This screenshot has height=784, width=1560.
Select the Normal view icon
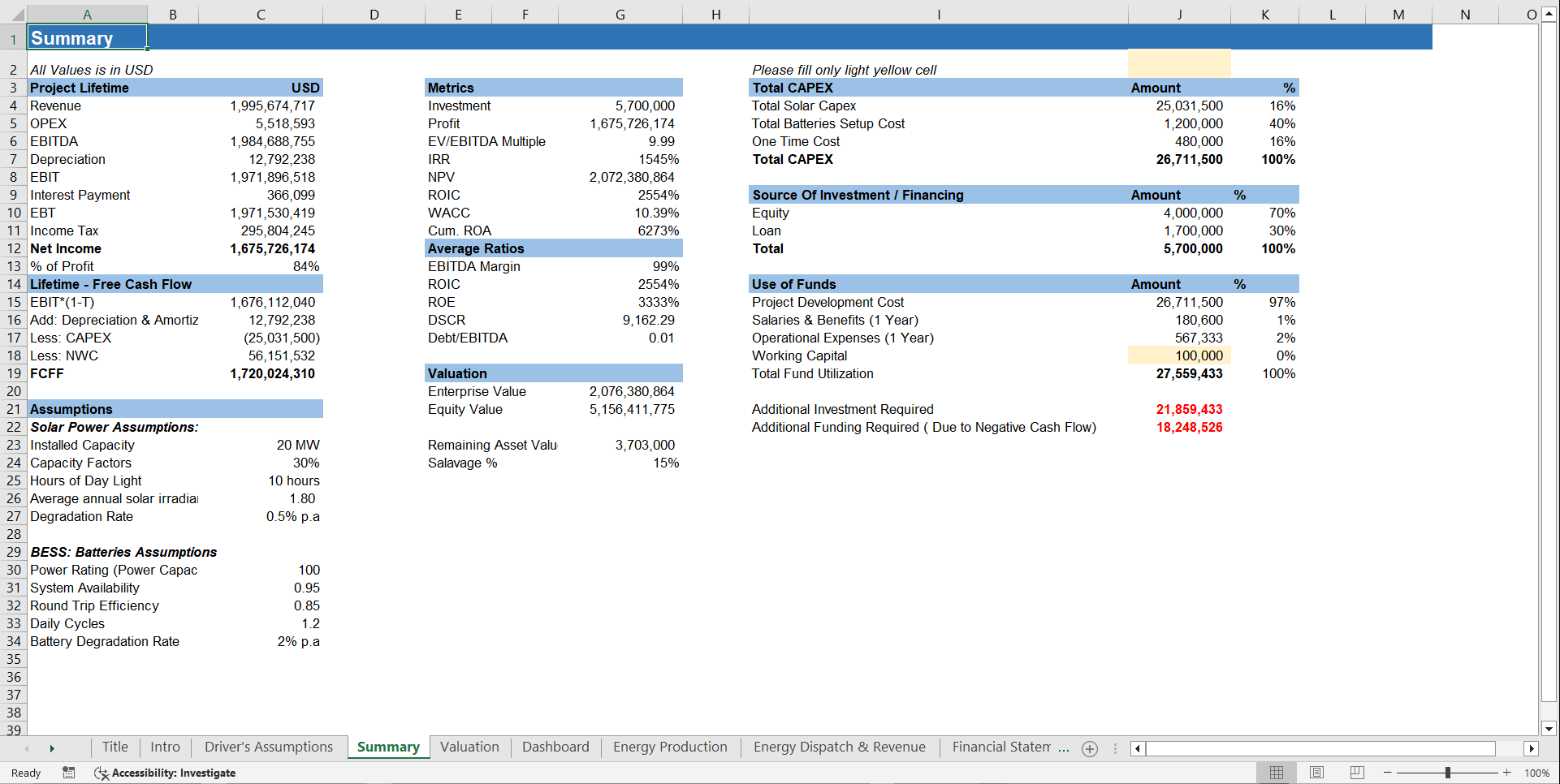click(x=1277, y=773)
